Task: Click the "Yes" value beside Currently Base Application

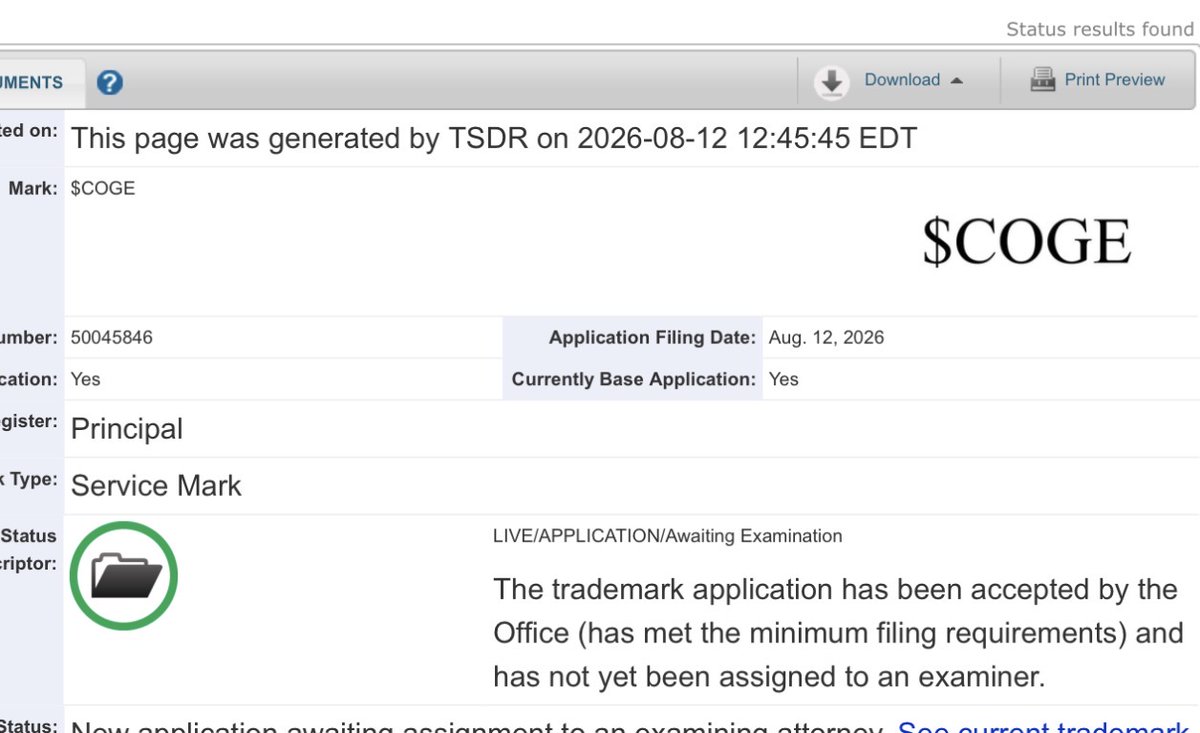Action: pos(784,379)
